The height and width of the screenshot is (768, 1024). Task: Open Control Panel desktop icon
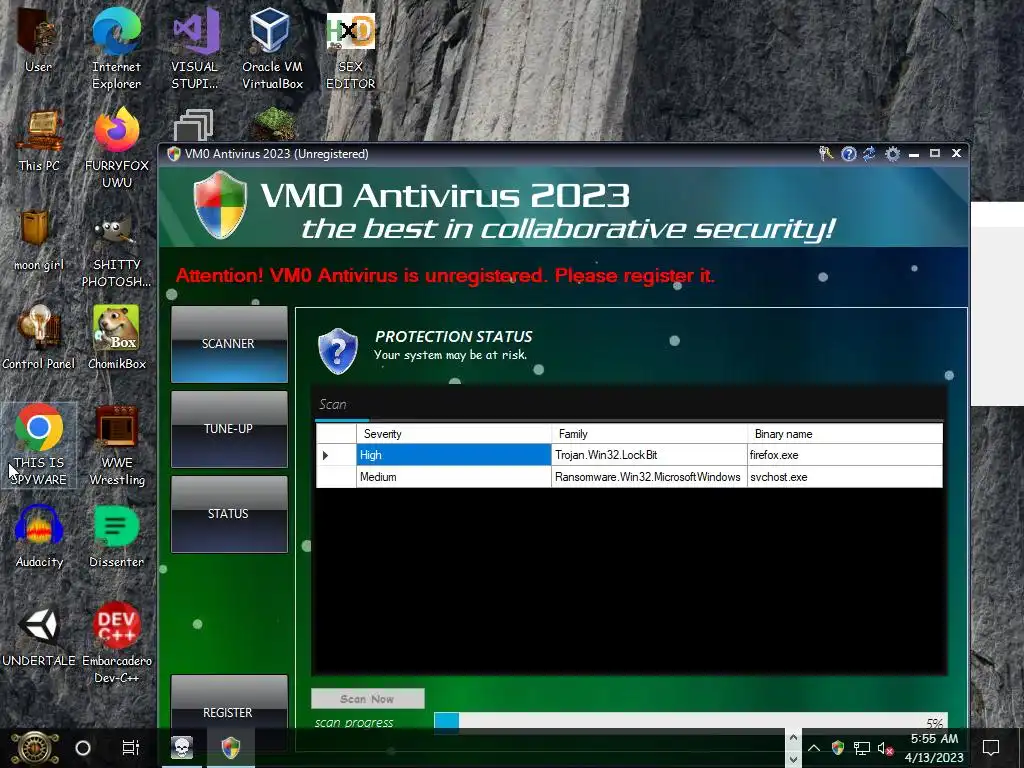pyautogui.click(x=39, y=338)
